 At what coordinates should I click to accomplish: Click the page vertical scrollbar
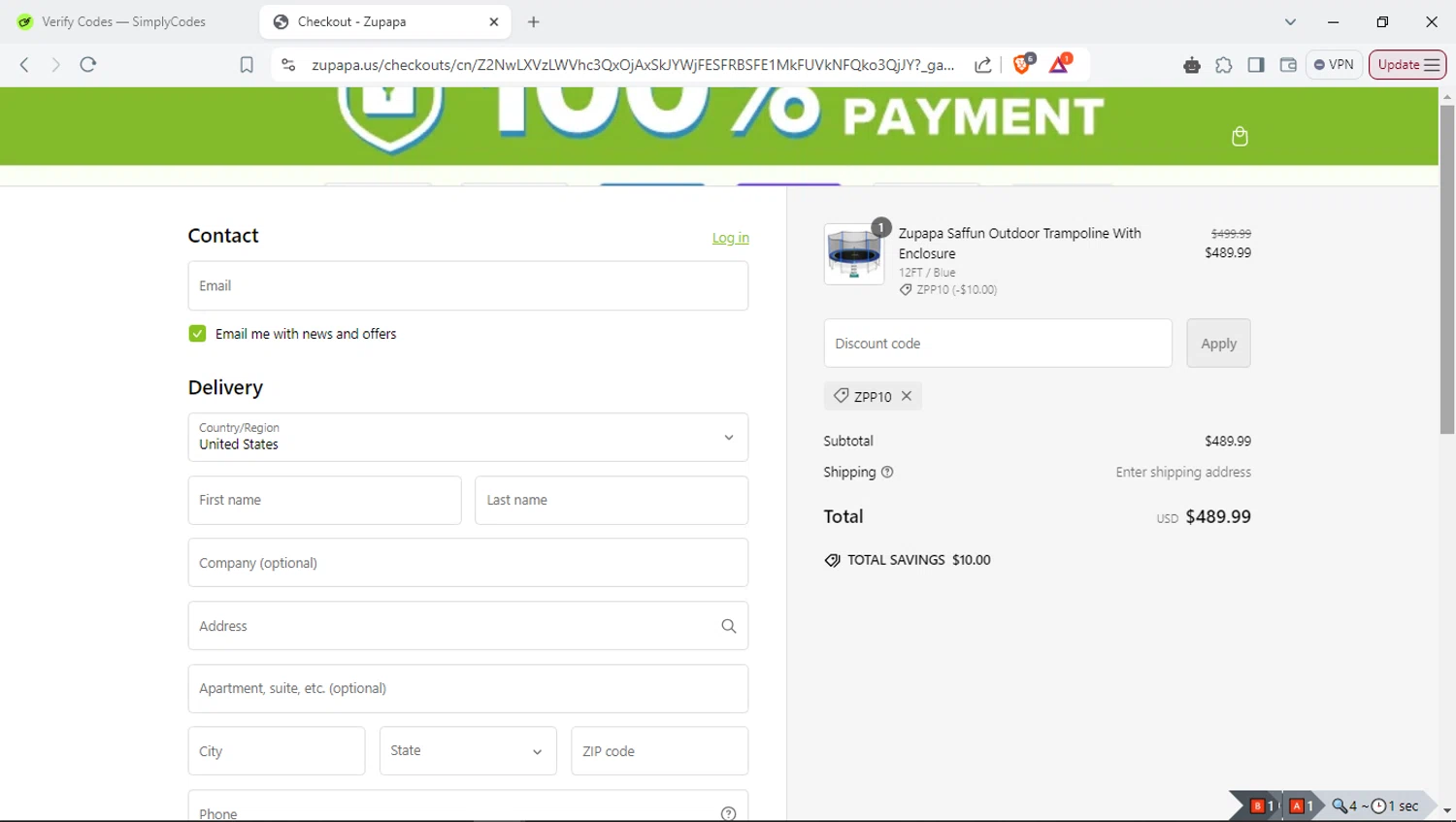click(1447, 269)
